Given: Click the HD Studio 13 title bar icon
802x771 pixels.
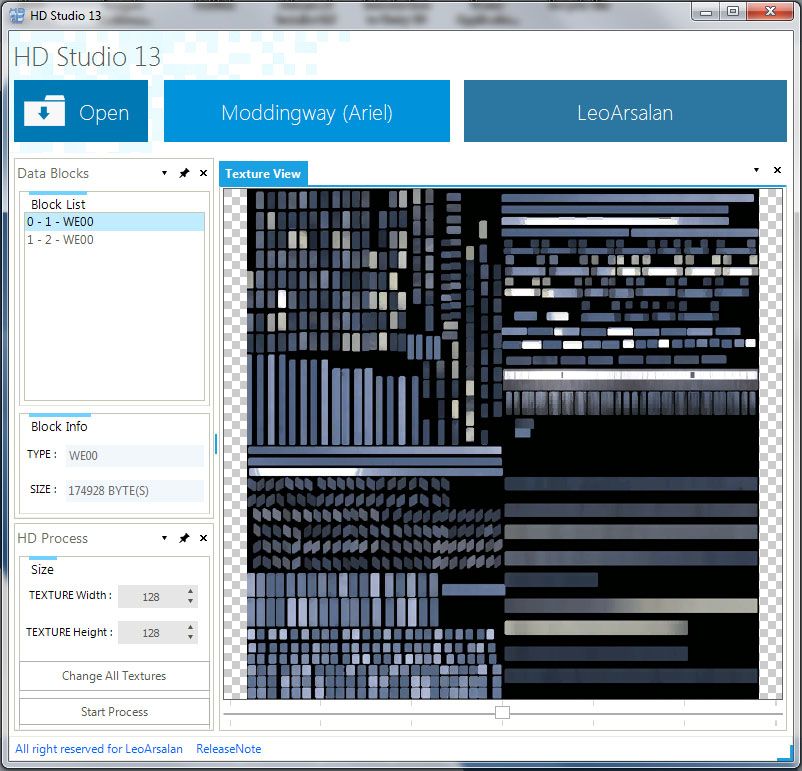Looking at the screenshot, I should pos(17,14).
